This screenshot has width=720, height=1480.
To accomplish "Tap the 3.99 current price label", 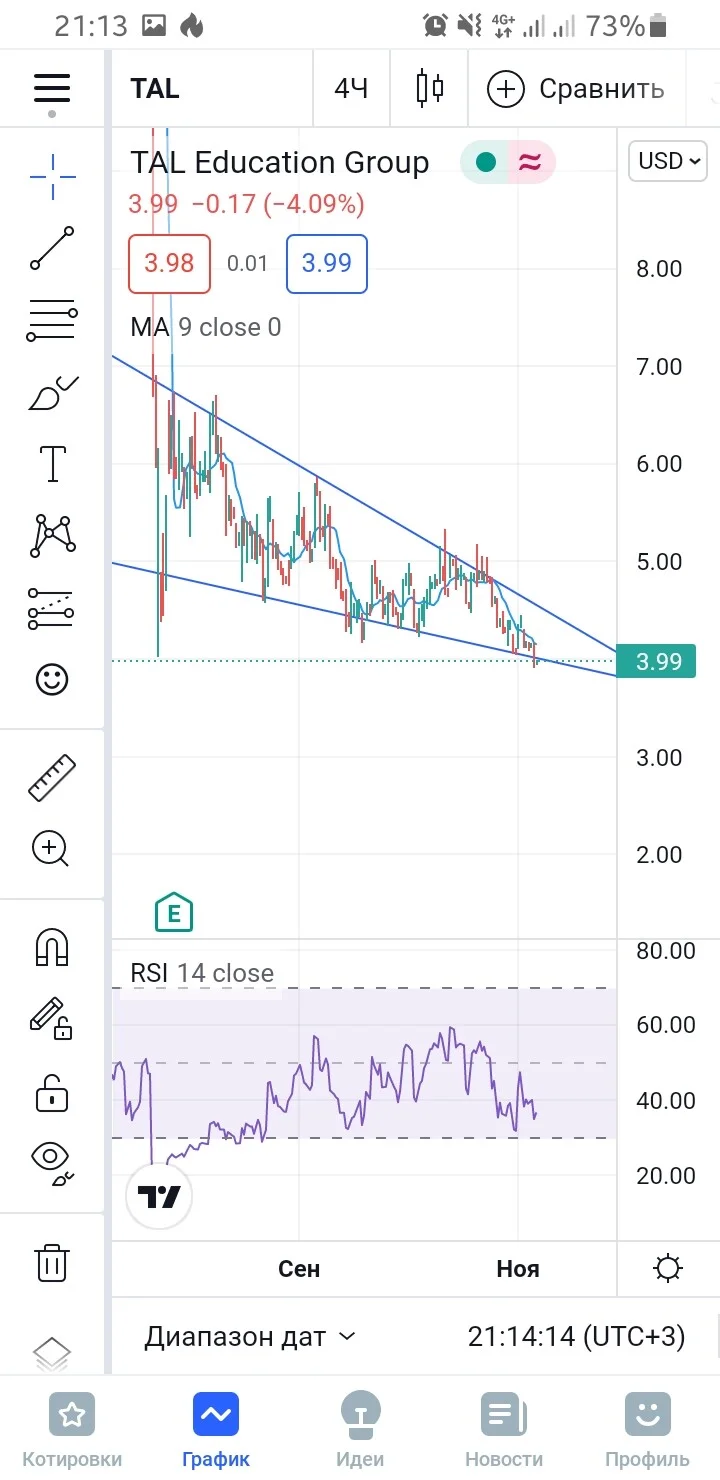I will [656, 661].
